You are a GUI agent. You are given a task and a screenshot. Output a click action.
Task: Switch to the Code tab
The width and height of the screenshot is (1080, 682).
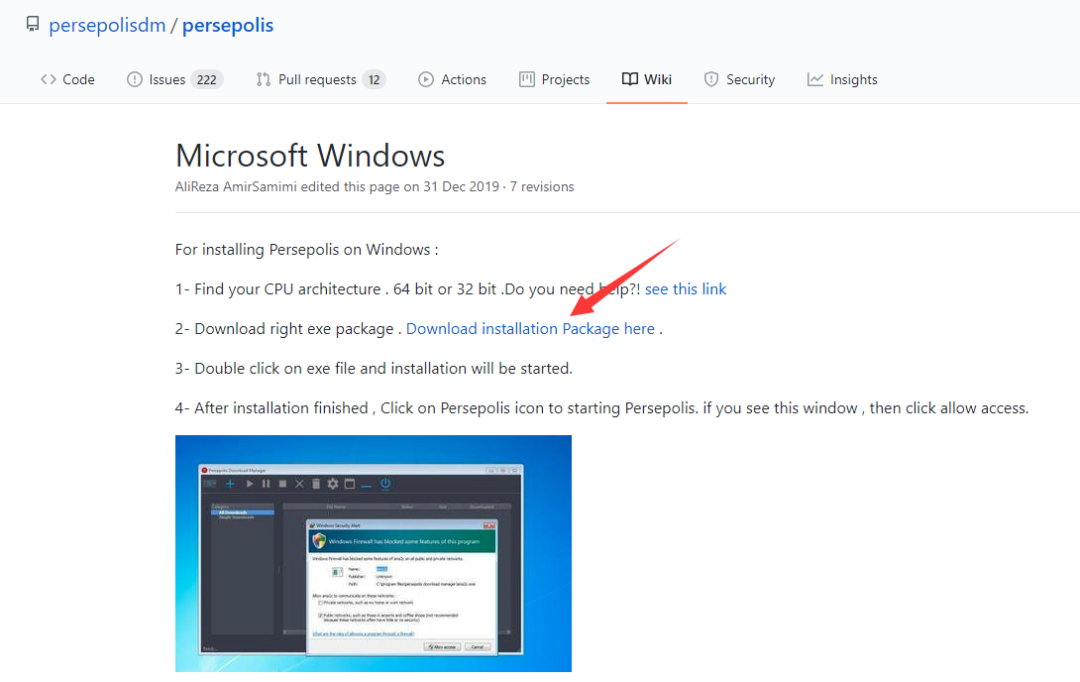68,79
